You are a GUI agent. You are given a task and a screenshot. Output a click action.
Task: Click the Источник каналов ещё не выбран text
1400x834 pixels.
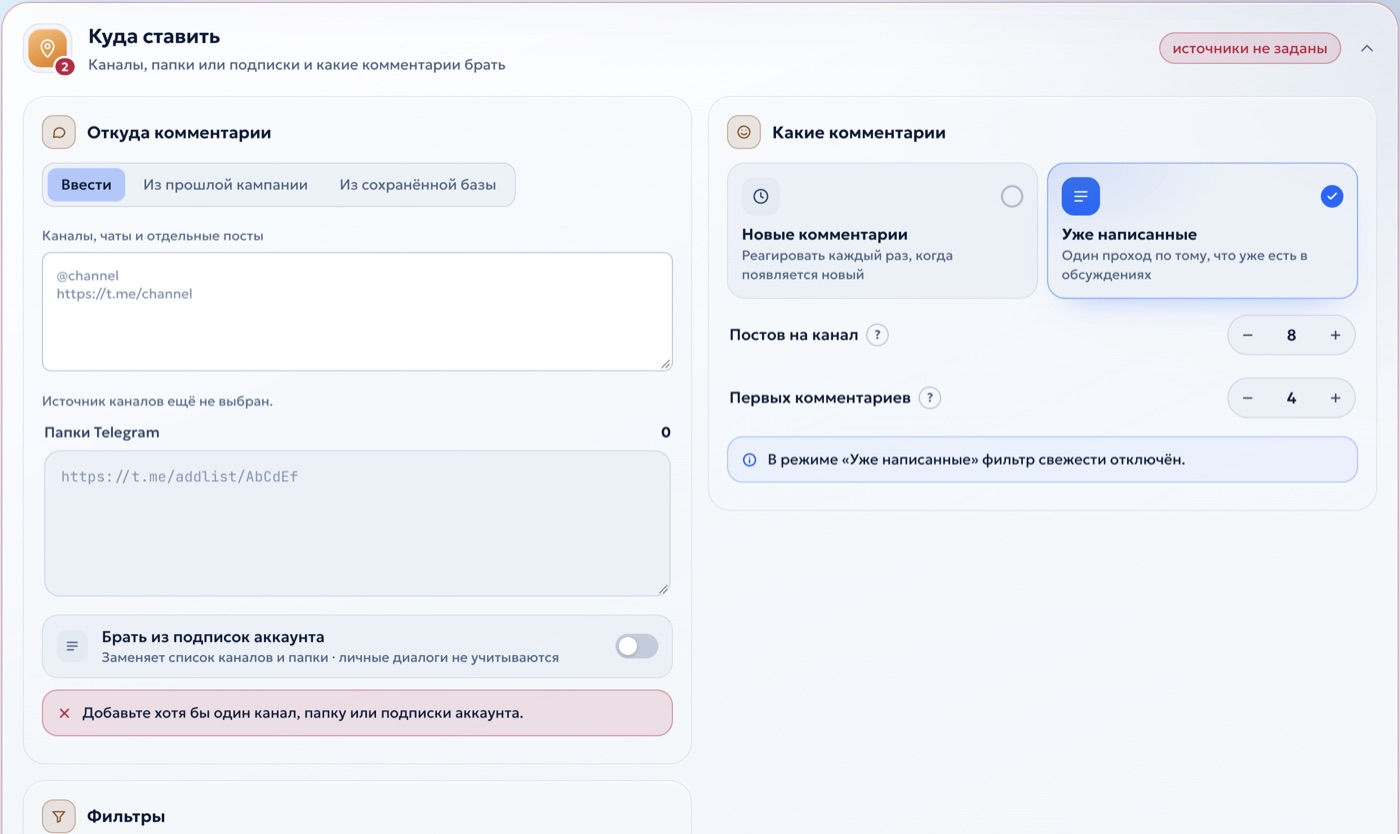[157, 401]
